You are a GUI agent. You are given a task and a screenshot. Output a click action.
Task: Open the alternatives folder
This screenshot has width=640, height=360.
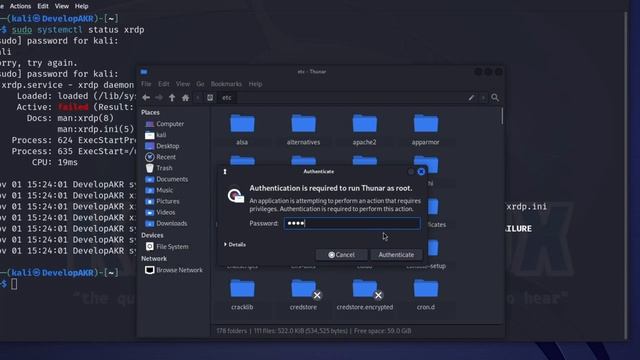[303, 130]
